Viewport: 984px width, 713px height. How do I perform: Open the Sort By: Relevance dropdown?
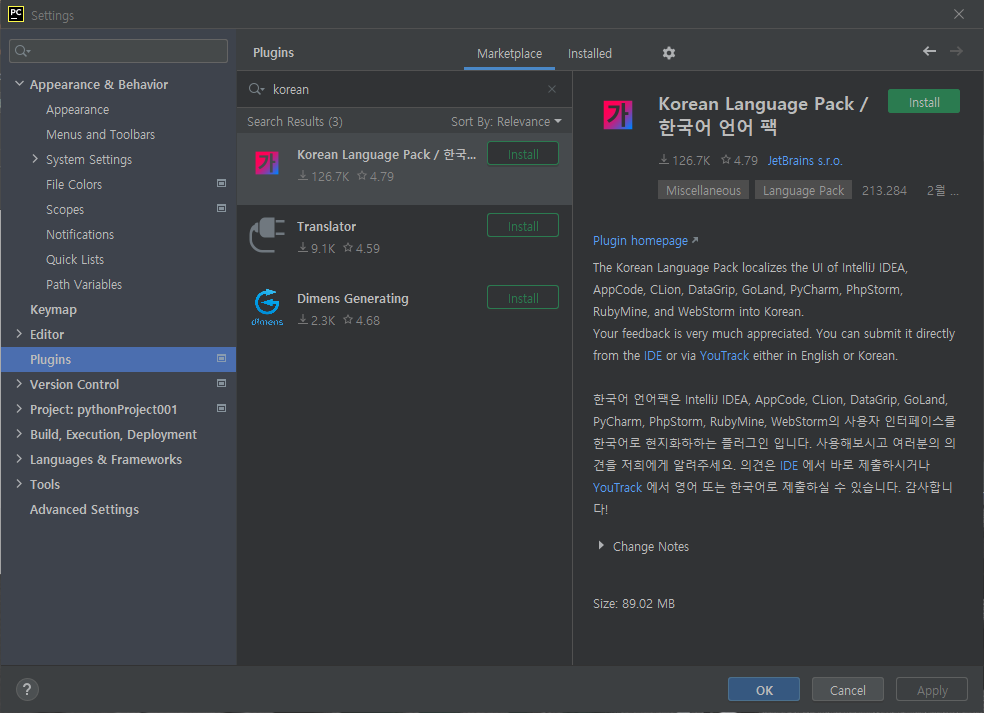pyautogui.click(x=506, y=122)
